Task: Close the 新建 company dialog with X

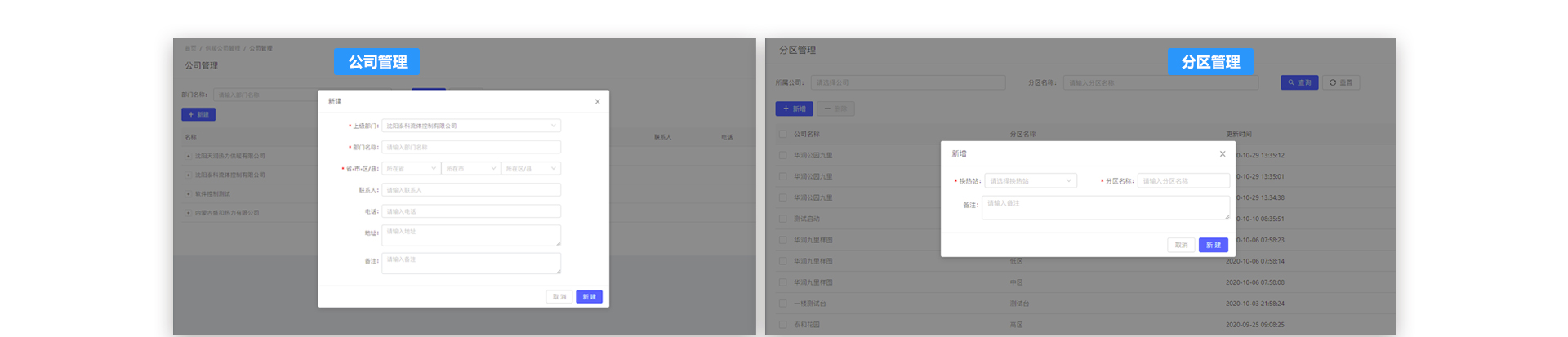Action: [597, 102]
